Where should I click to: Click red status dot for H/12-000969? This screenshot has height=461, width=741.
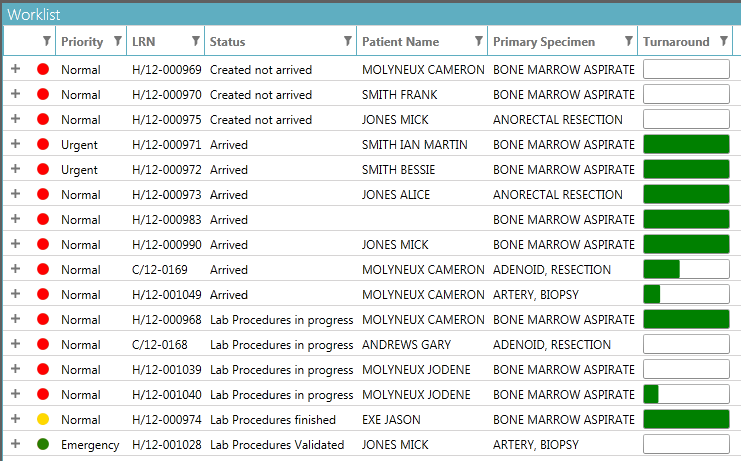[43, 69]
